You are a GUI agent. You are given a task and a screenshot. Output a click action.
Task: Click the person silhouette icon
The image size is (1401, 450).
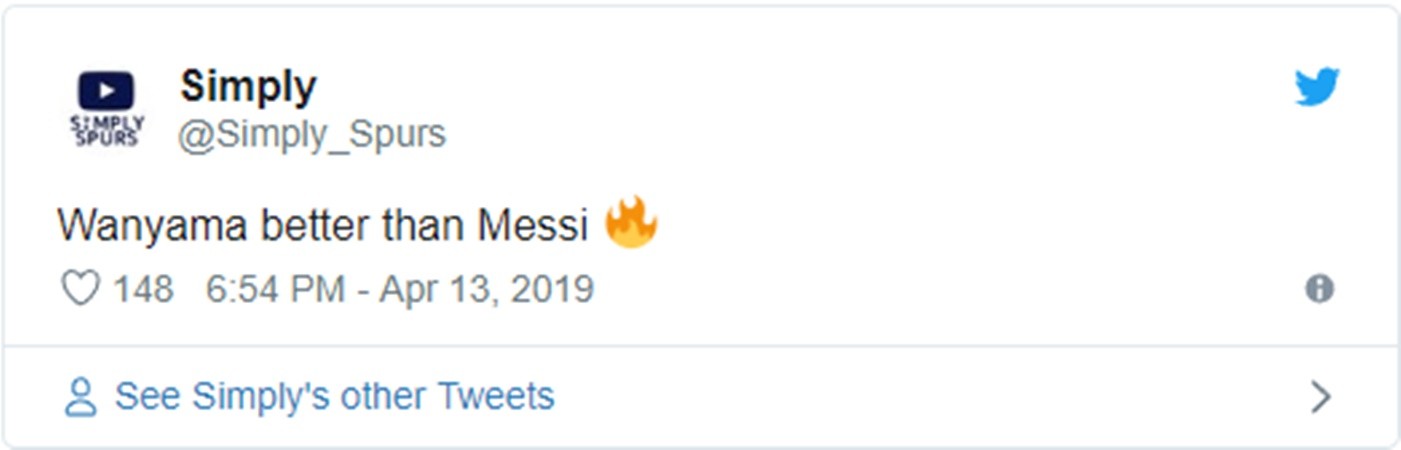point(80,397)
